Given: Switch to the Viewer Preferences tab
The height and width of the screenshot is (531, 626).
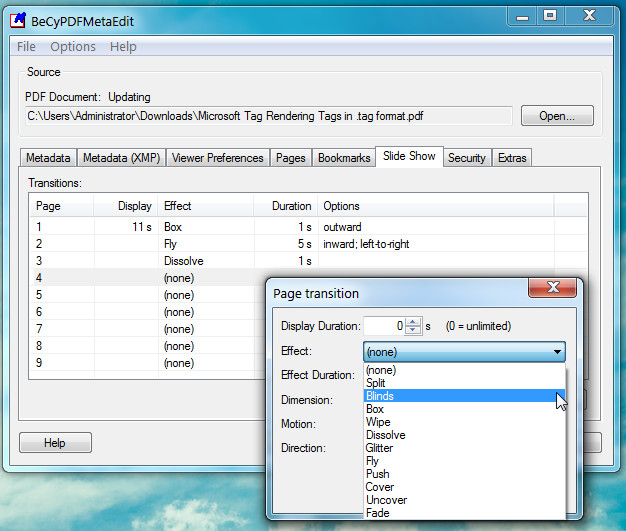Looking at the screenshot, I should pyautogui.click(x=218, y=158).
